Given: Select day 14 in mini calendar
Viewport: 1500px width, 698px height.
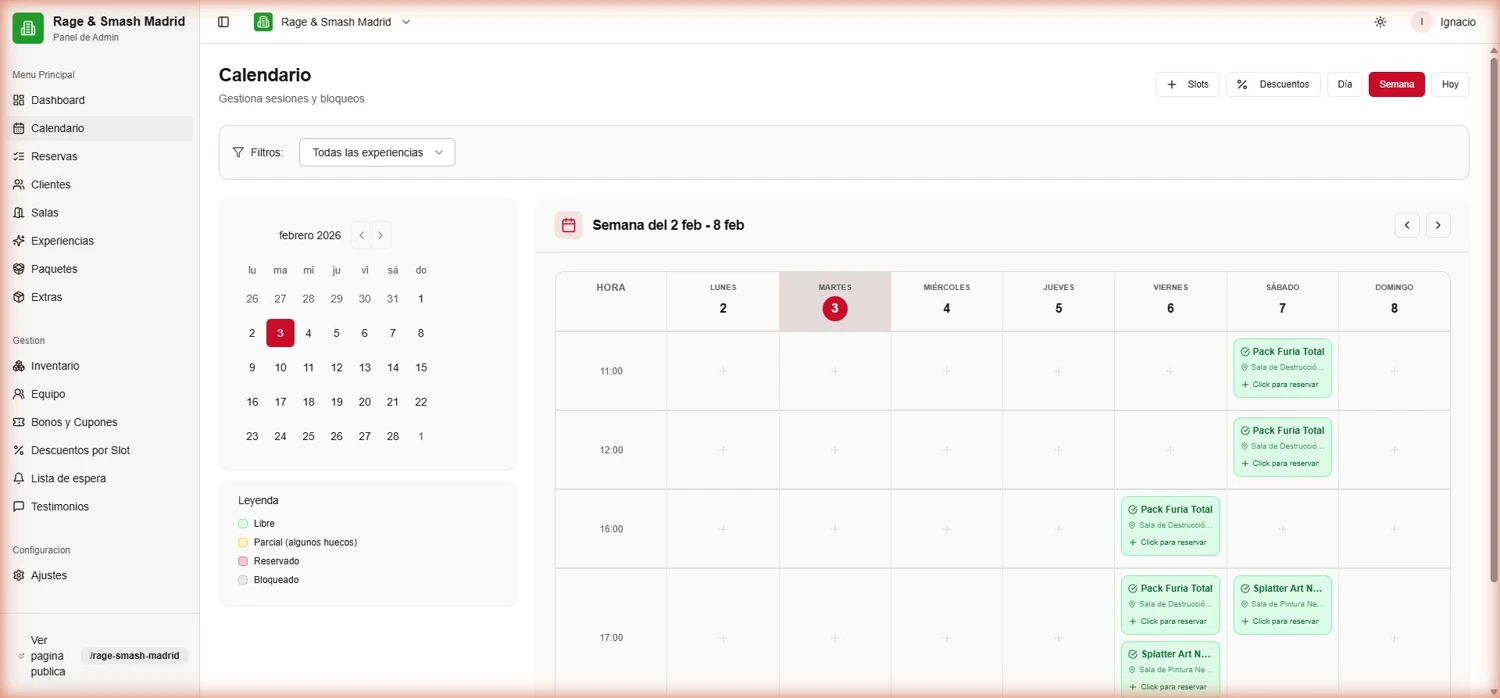Looking at the screenshot, I should (393, 368).
